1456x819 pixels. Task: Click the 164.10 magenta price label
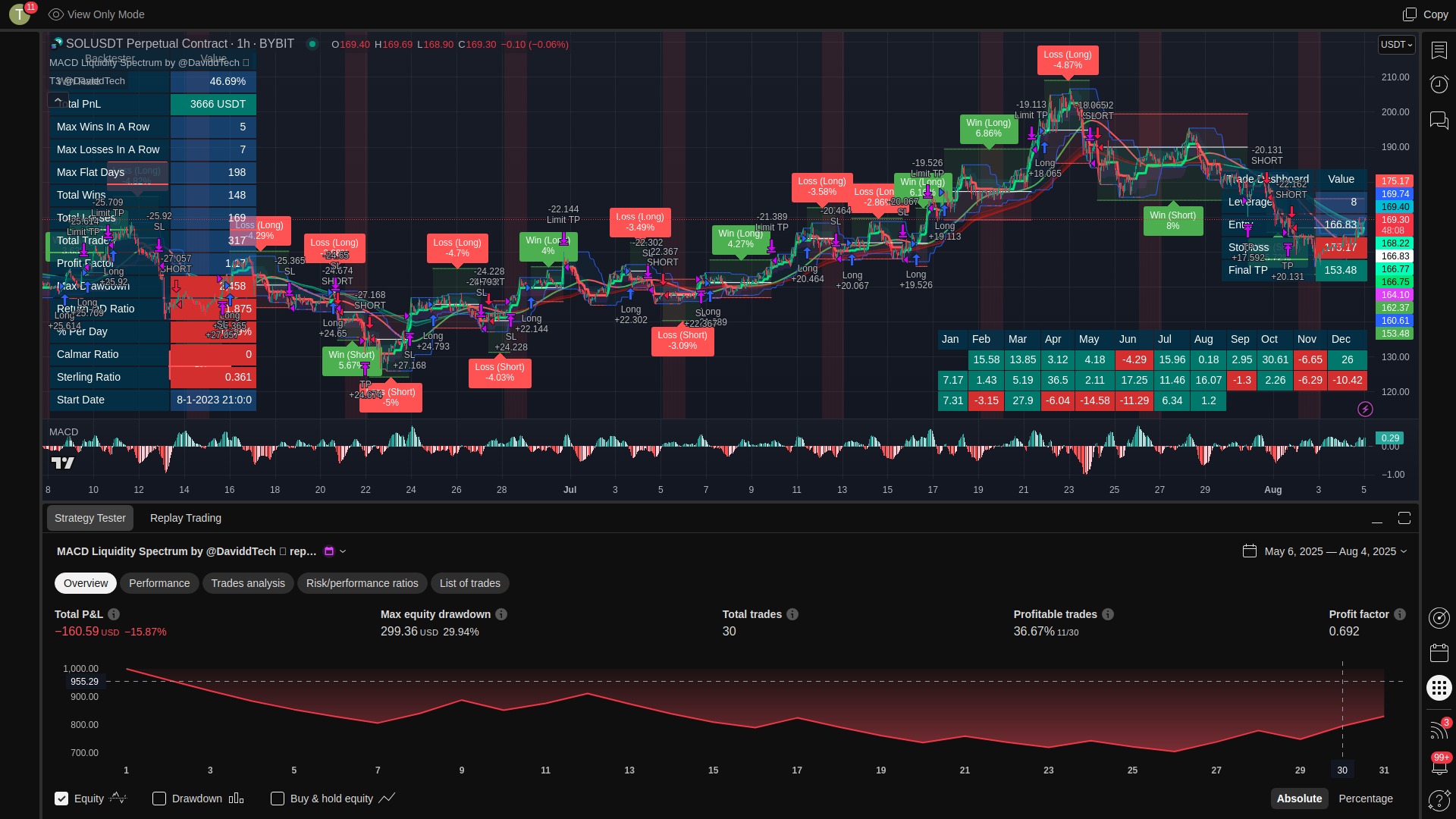pos(1395,295)
